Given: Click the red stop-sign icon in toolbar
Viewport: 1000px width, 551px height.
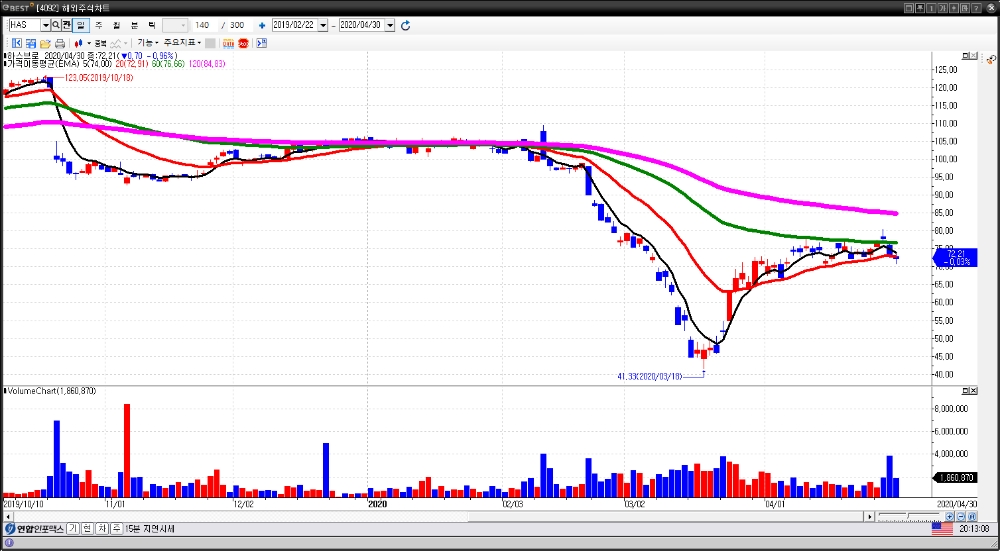Looking at the screenshot, I should [x=243, y=43].
